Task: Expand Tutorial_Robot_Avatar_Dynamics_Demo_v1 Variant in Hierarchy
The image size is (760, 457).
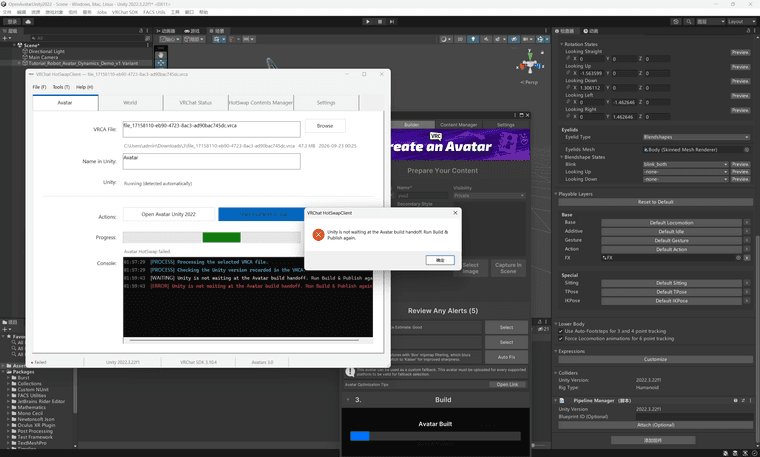Action: click(x=19, y=63)
